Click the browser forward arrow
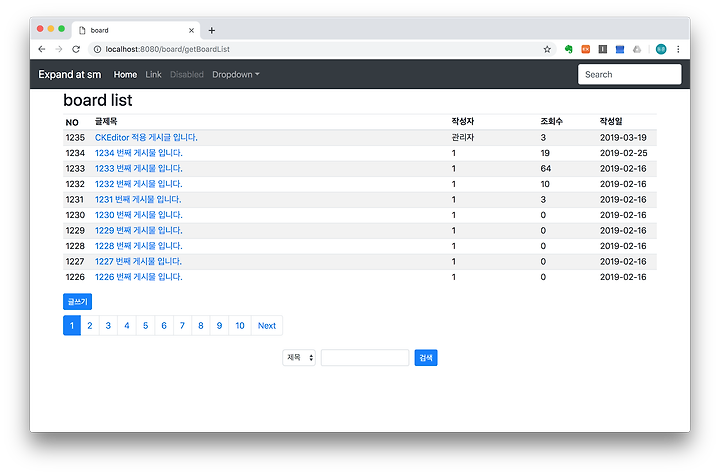The width and height of the screenshot is (720, 475). tap(59, 49)
